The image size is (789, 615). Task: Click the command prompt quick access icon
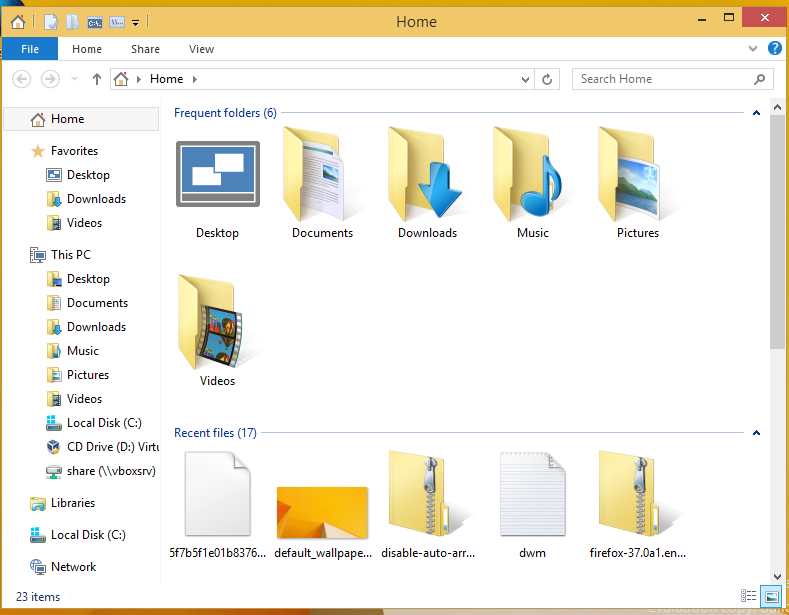tap(95, 23)
